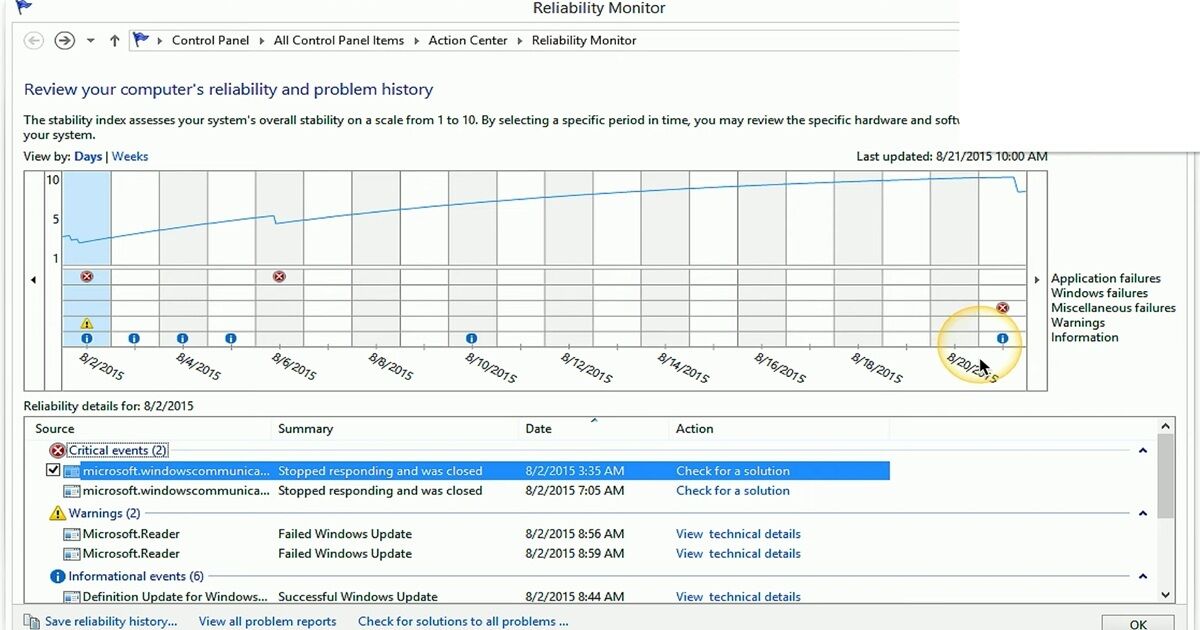Click Save reliability history link
Image resolution: width=1200 pixels, height=630 pixels.
pos(110,621)
